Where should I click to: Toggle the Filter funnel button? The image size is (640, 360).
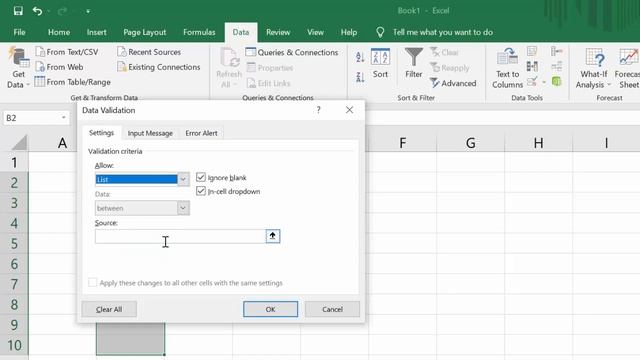pyautogui.click(x=413, y=64)
